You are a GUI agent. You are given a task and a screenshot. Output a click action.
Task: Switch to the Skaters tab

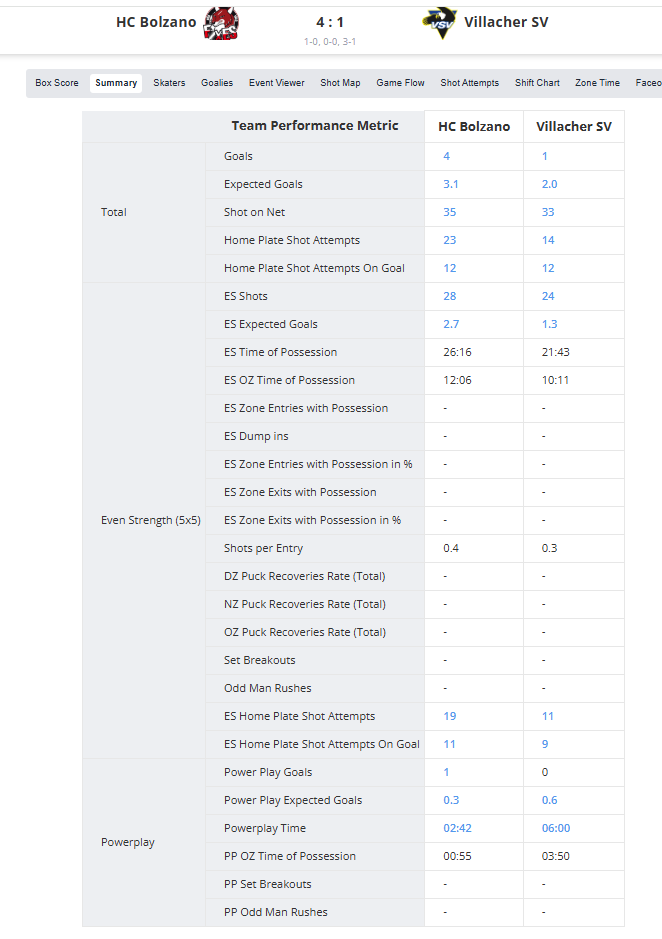169,83
